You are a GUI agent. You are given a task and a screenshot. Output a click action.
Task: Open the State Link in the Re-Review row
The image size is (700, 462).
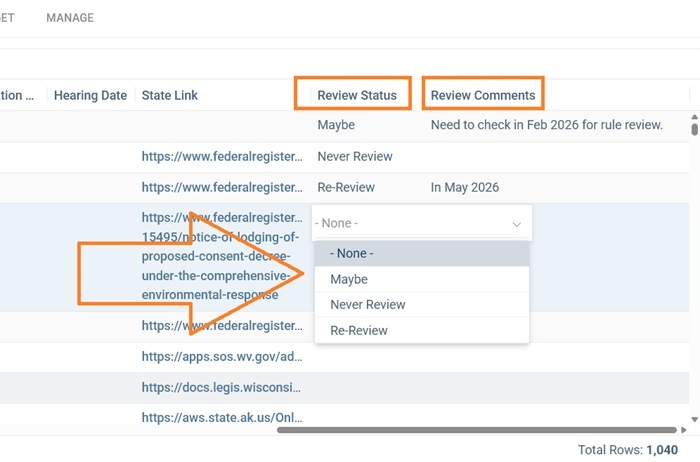(221, 187)
